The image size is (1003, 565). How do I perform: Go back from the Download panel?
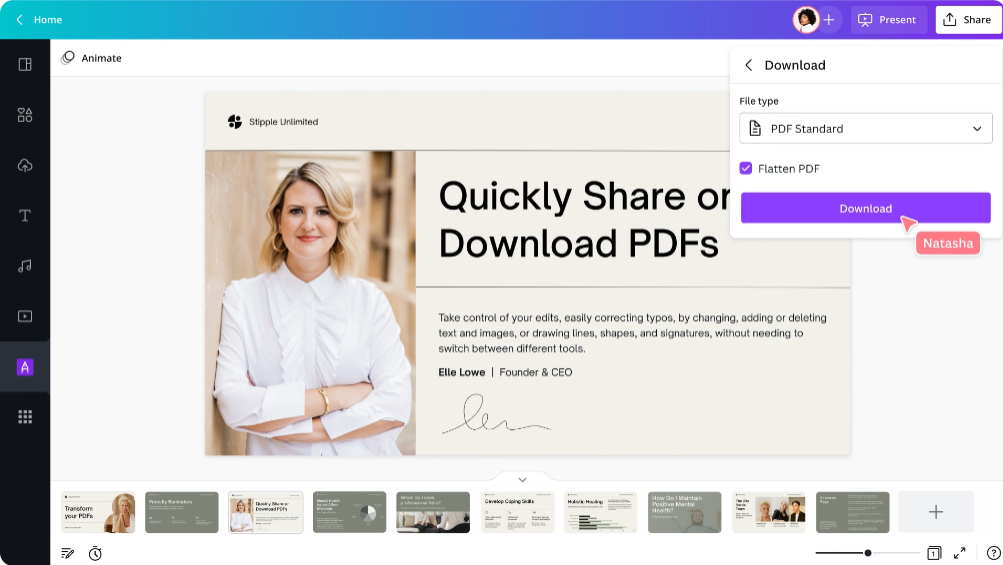coord(748,65)
